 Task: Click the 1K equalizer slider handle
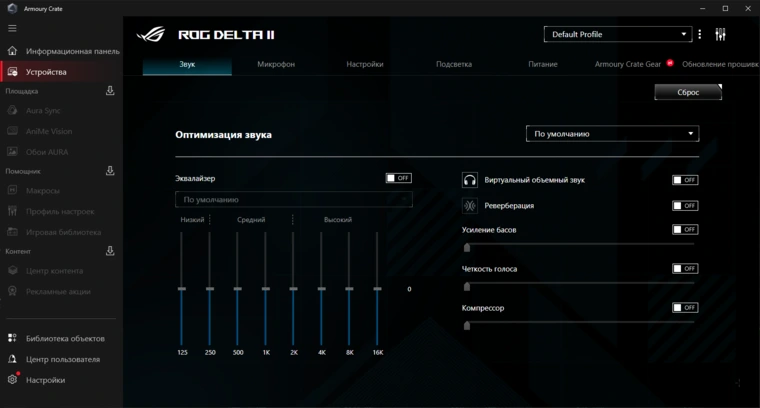(266, 289)
